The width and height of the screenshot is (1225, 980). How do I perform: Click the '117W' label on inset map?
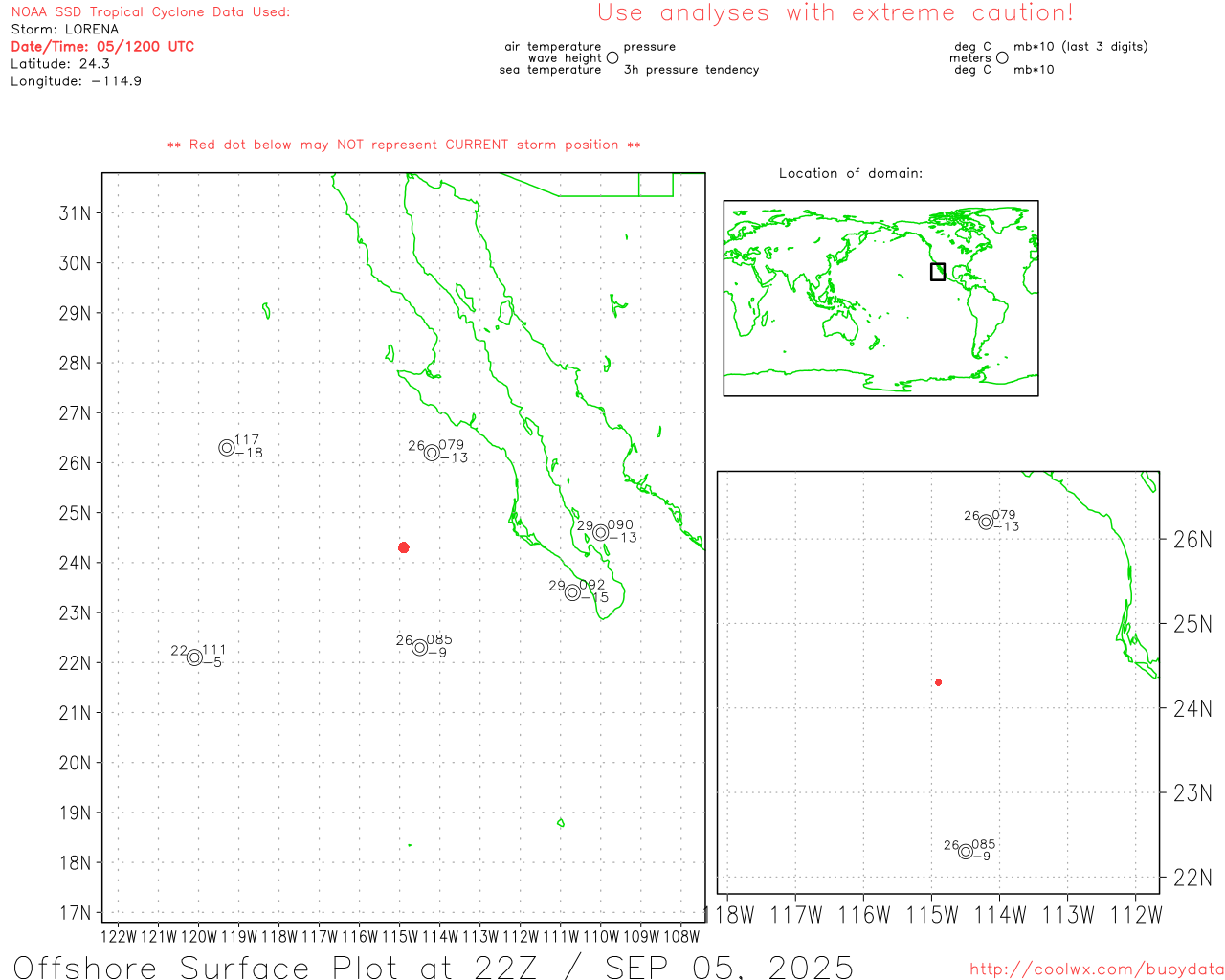click(796, 915)
